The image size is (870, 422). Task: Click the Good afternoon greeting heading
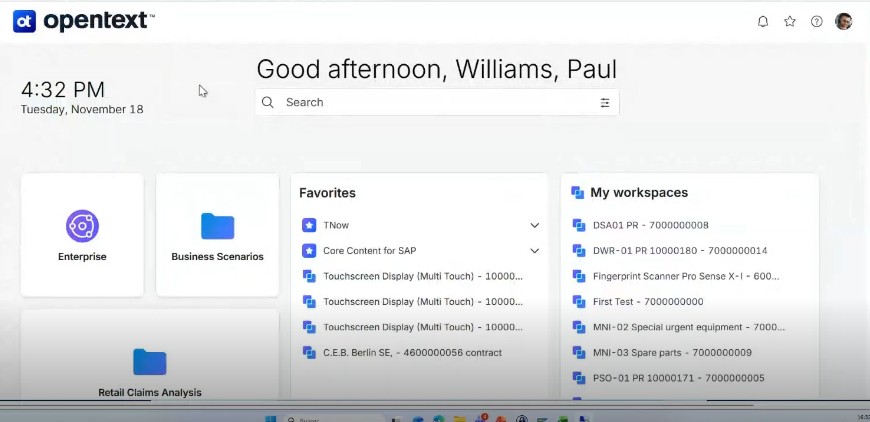tap(437, 69)
